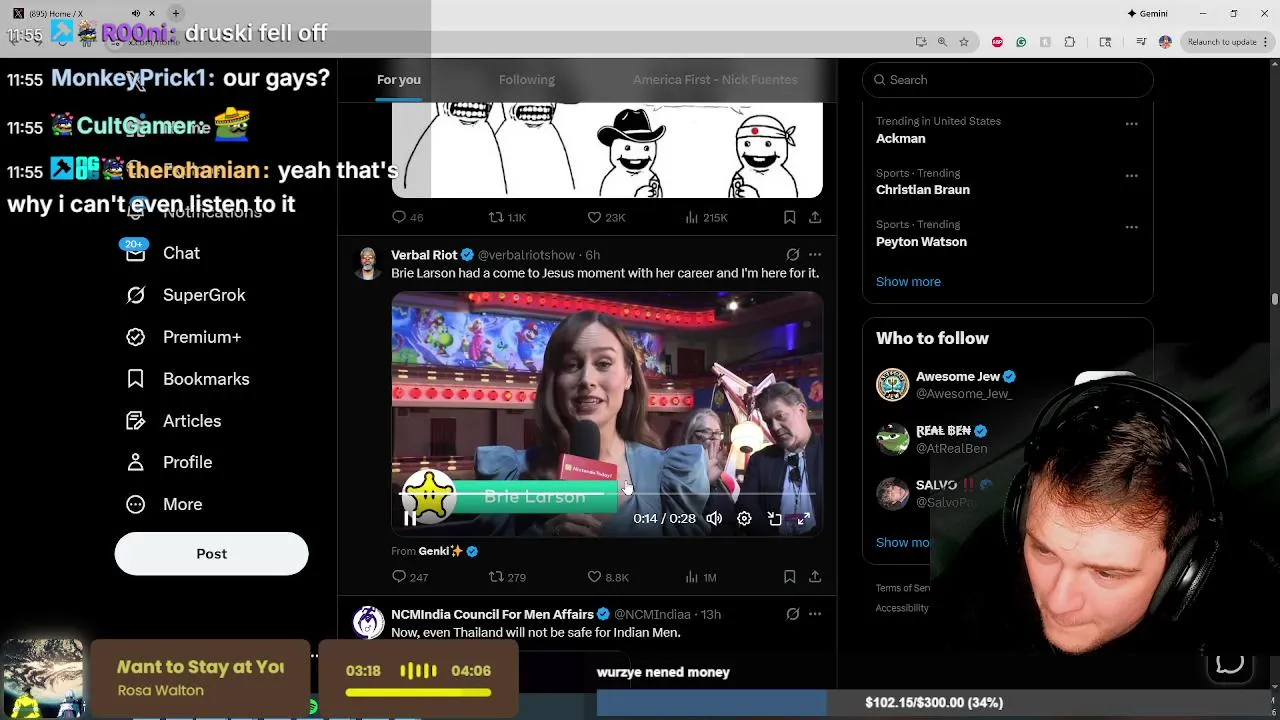The height and width of the screenshot is (720, 1280).
Task: Click the Post button
Action: (x=211, y=554)
